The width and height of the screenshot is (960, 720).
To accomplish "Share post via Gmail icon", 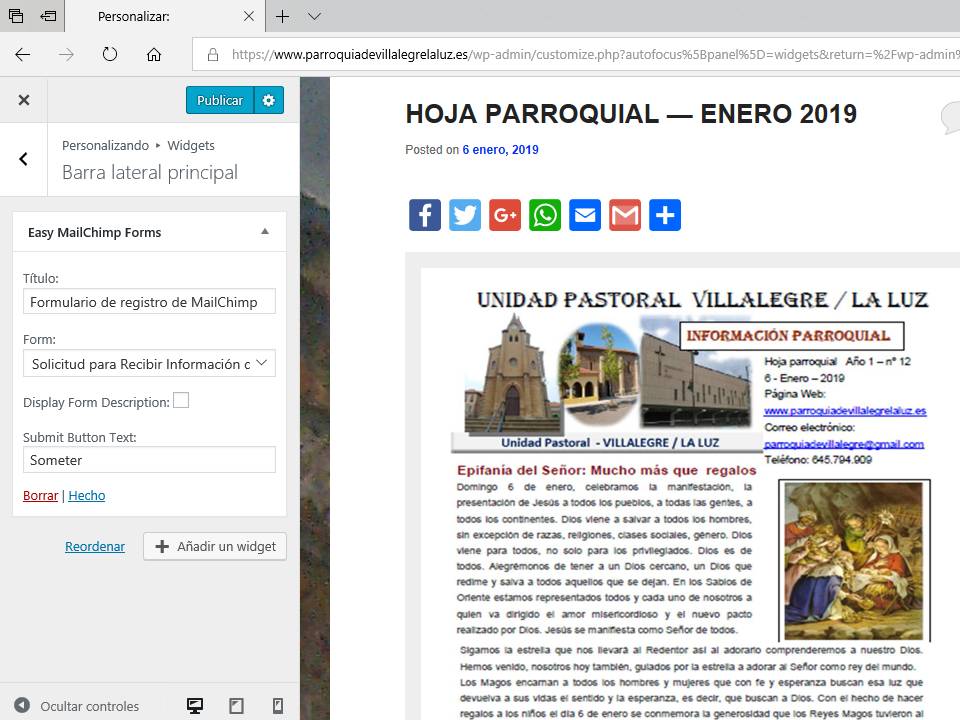I will [x=624, y=215].
